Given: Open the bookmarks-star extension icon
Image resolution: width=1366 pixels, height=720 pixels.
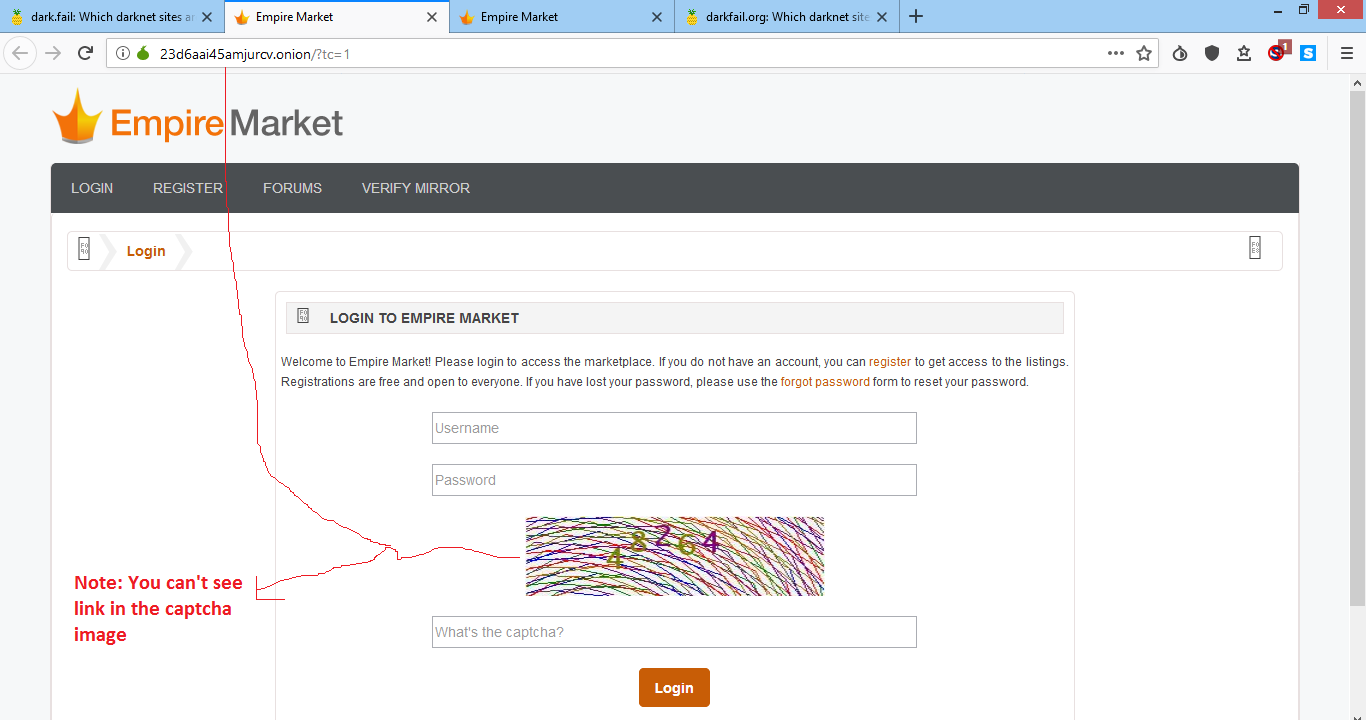Looking at the screenshot, I should click(x=1244, y=54).
